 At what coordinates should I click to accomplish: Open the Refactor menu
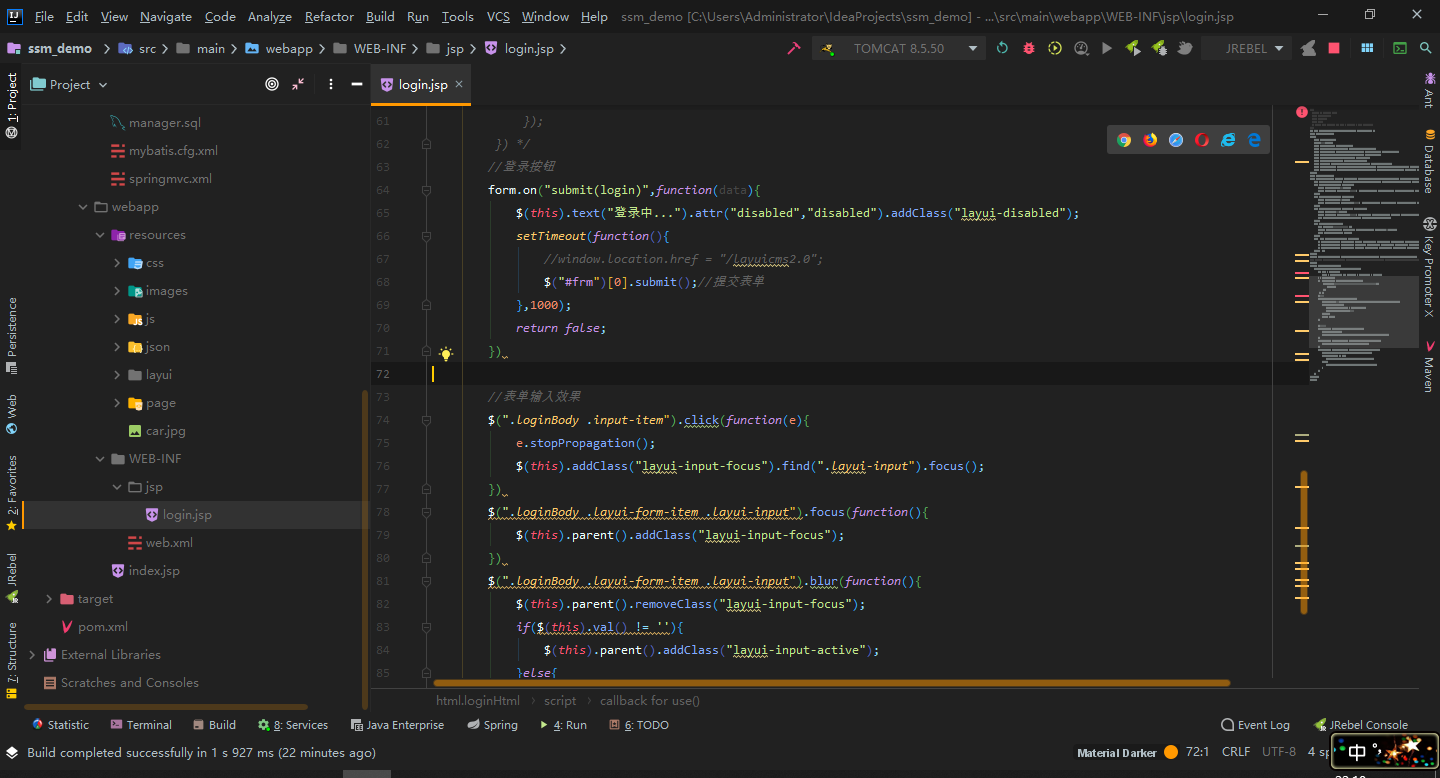click(x=329, y=16)
